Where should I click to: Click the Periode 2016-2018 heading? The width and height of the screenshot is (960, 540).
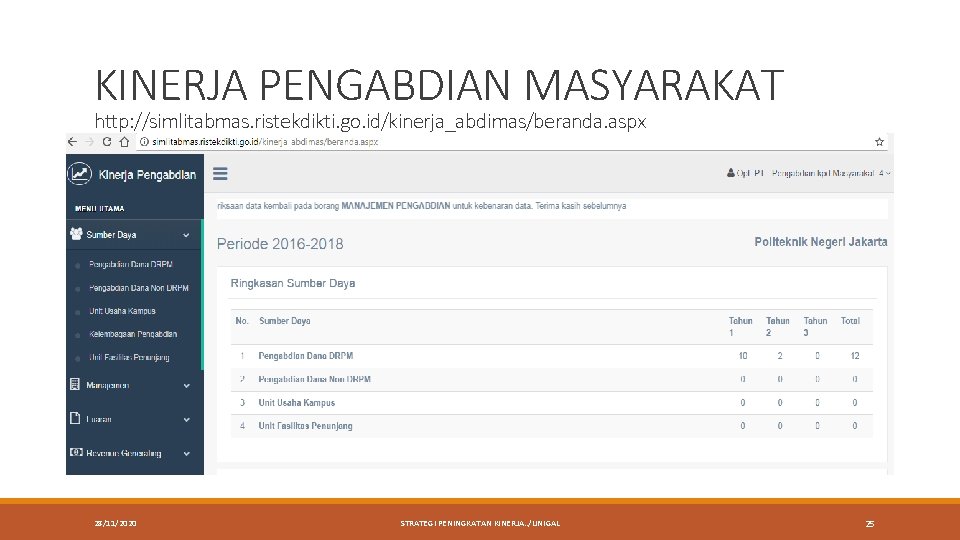[280, 244]
